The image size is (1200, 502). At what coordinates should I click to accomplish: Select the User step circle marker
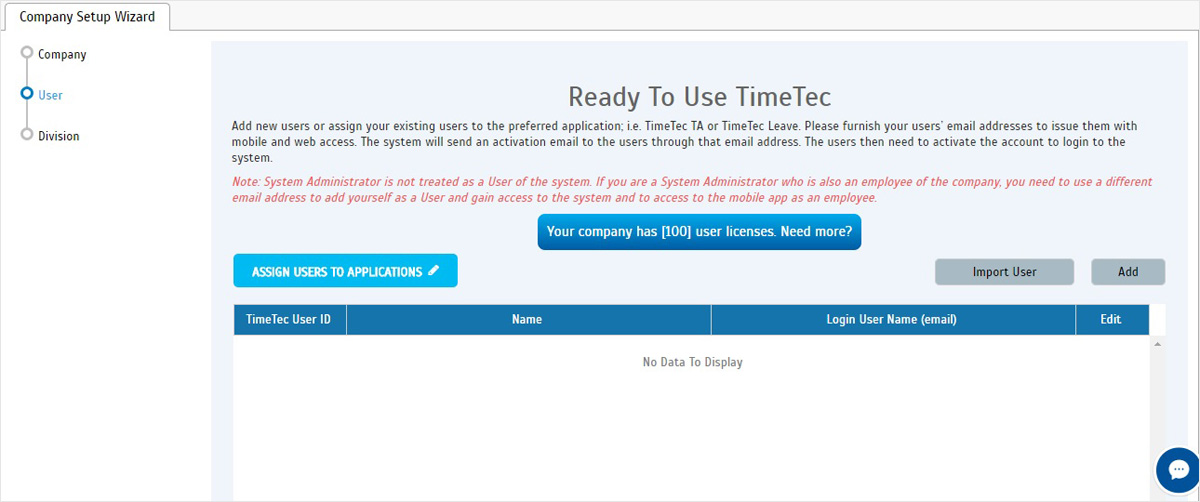click(x=27, y=94)
